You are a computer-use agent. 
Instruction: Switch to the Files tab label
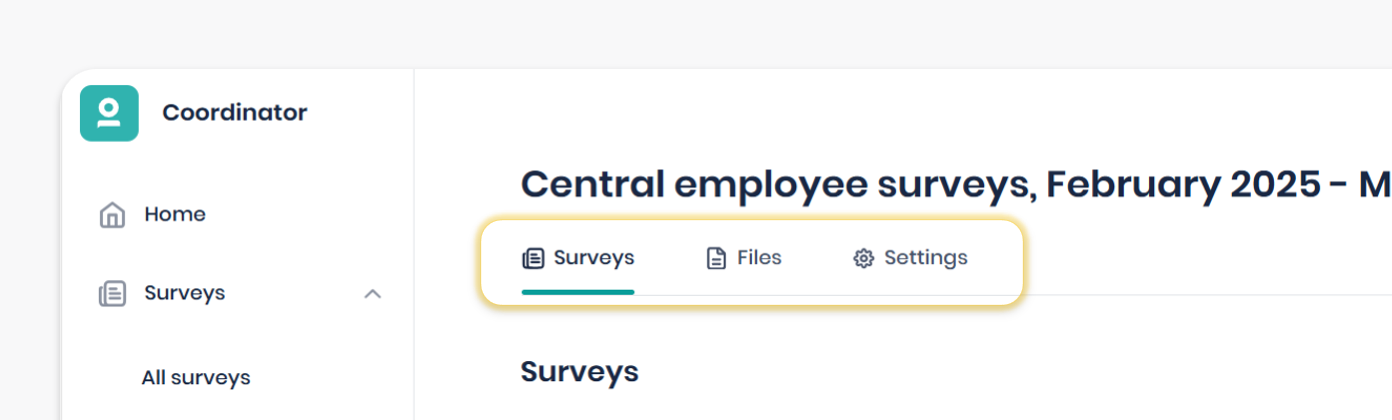tap(759, 258)
